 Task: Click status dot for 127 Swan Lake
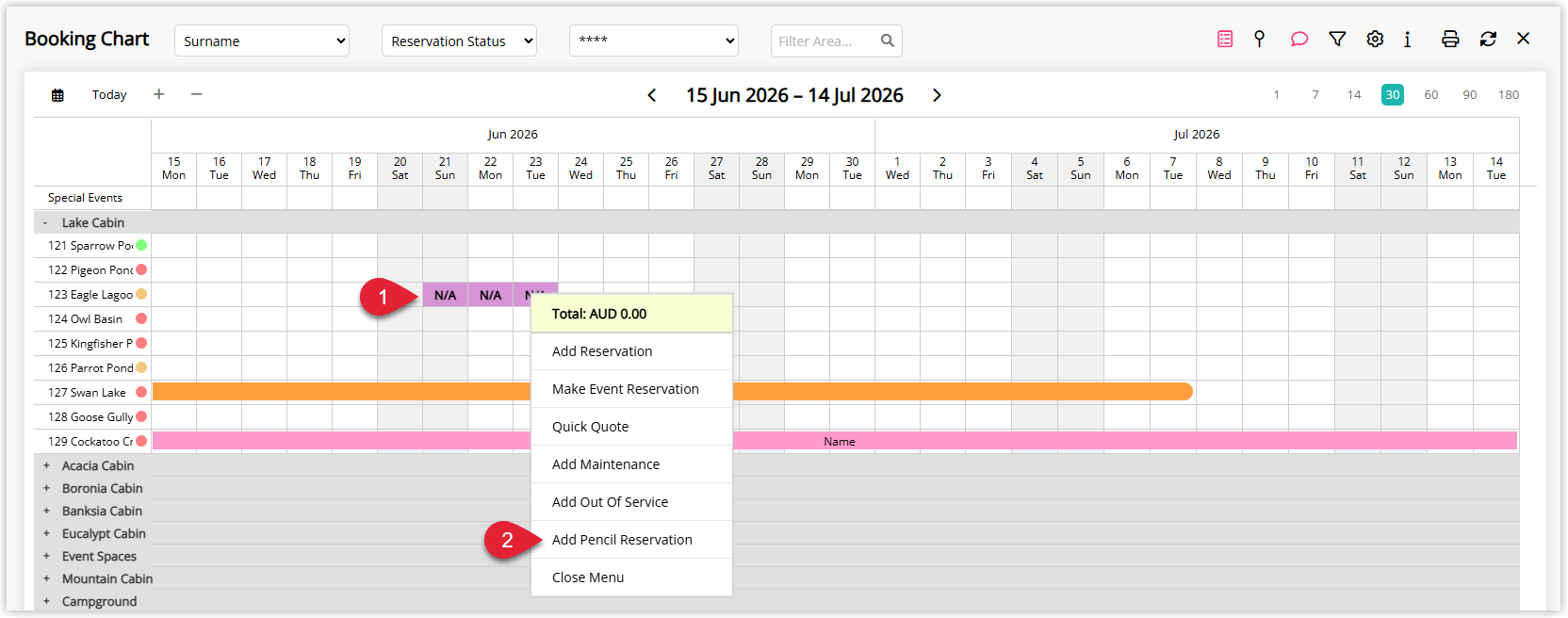(141, 392)
